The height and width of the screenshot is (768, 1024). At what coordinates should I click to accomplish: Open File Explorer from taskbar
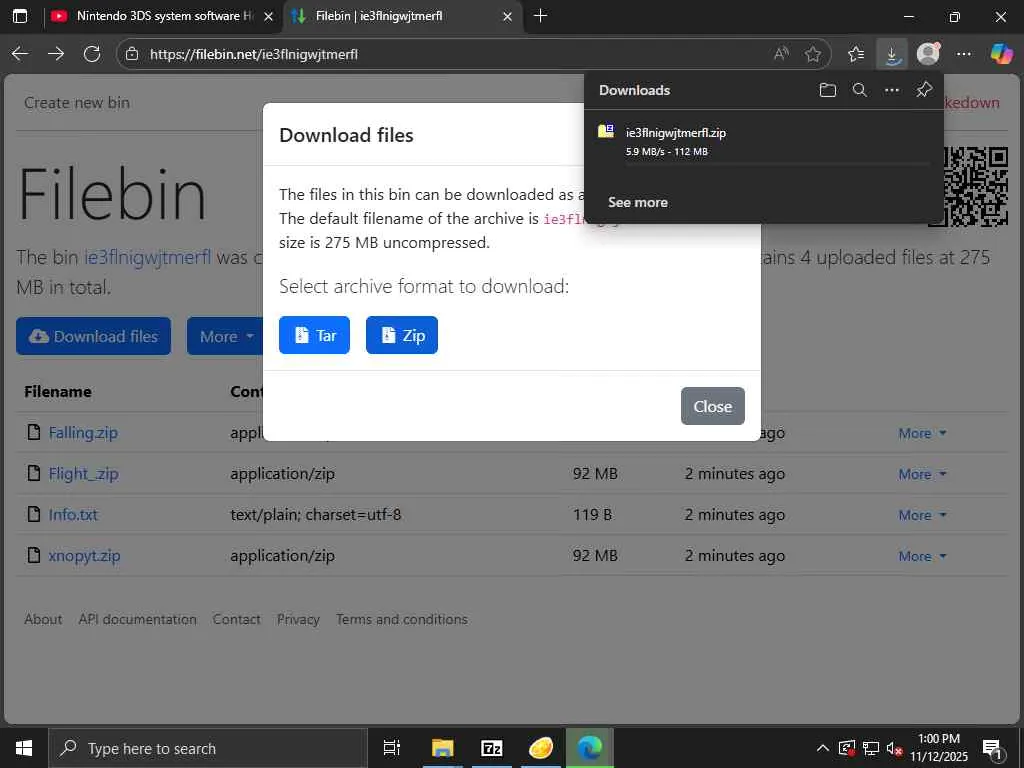tap(442, 748)
